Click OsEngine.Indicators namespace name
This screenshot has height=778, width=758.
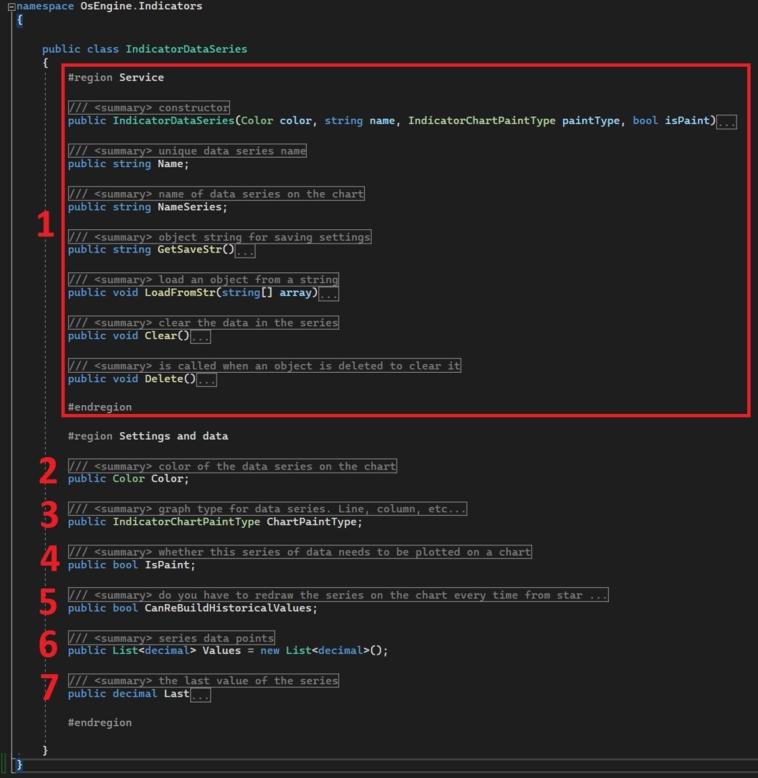coord(141,6)
